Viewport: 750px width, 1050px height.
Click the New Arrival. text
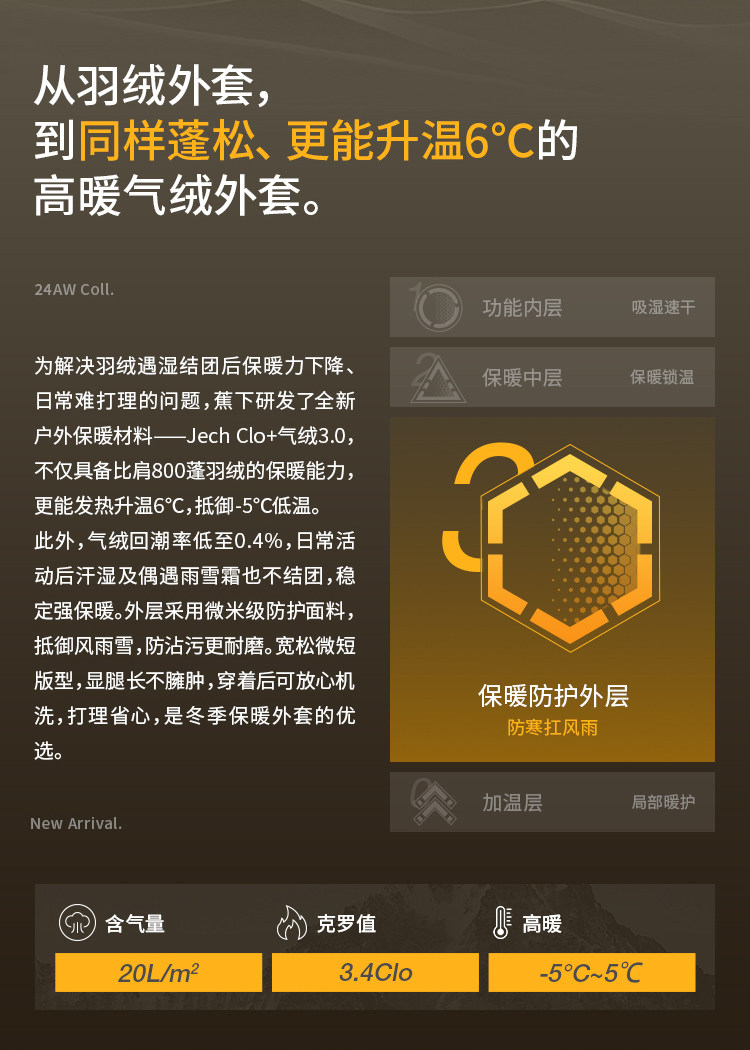(76, 824)
